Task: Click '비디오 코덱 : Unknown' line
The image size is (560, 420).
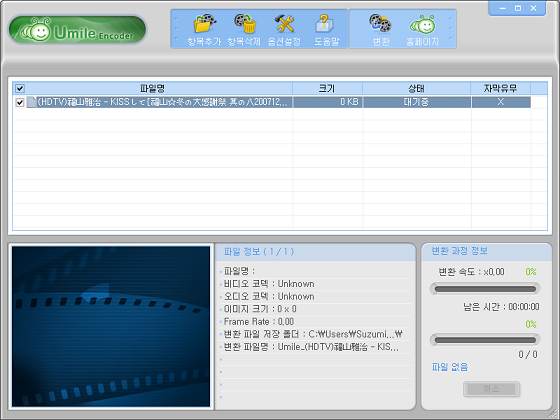Action: click(269, 284)
